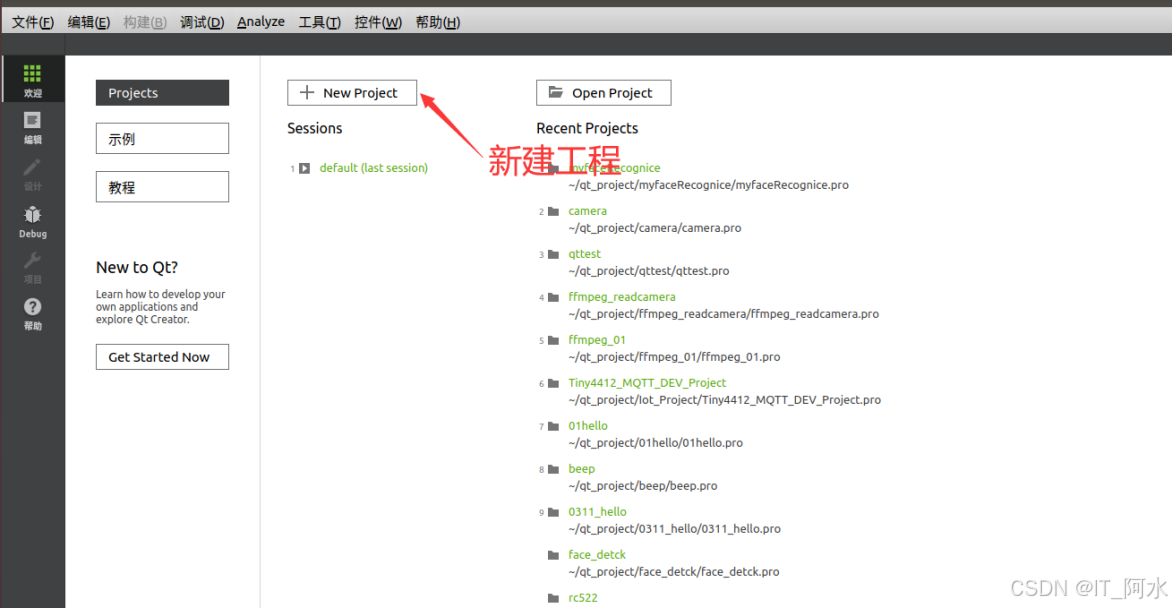Open the 01hello recent project
This screenshot has height=608, width=1172.
click(588, 426)
